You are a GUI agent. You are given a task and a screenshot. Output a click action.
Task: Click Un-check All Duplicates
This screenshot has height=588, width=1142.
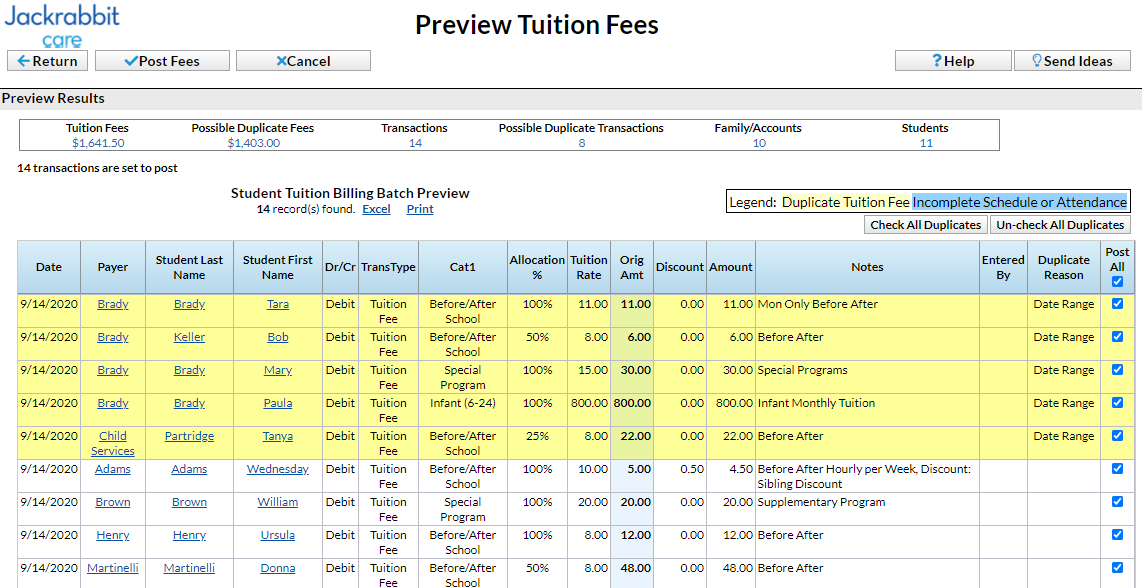tap(1060, 225)
